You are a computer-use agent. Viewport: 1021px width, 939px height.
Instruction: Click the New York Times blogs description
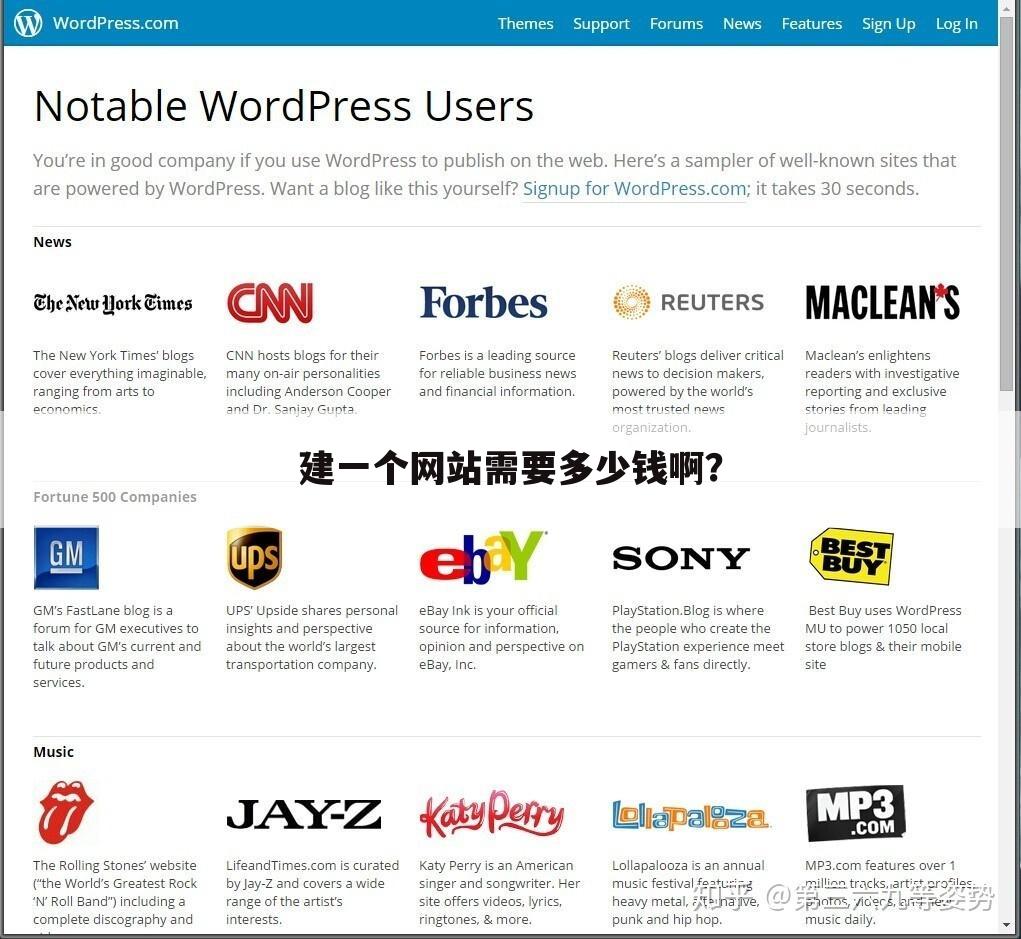click(x=120, y=382)
